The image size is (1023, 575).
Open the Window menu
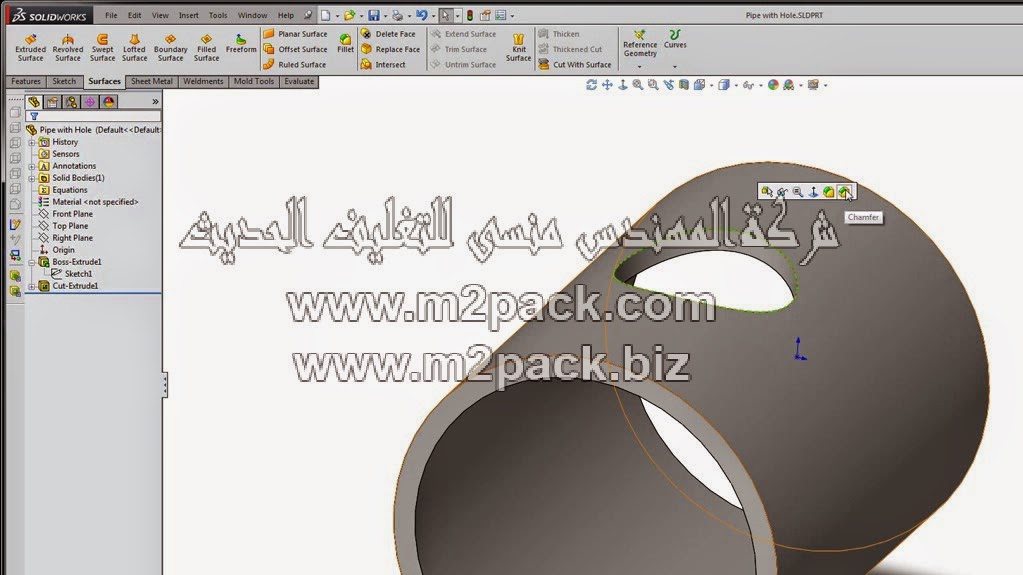252,15
